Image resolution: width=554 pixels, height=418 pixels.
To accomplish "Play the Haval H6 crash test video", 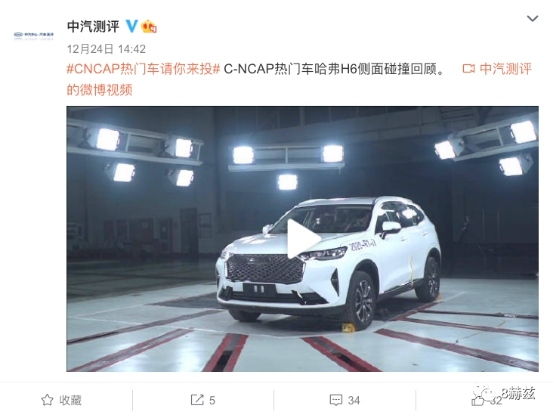I will point(303,239).
